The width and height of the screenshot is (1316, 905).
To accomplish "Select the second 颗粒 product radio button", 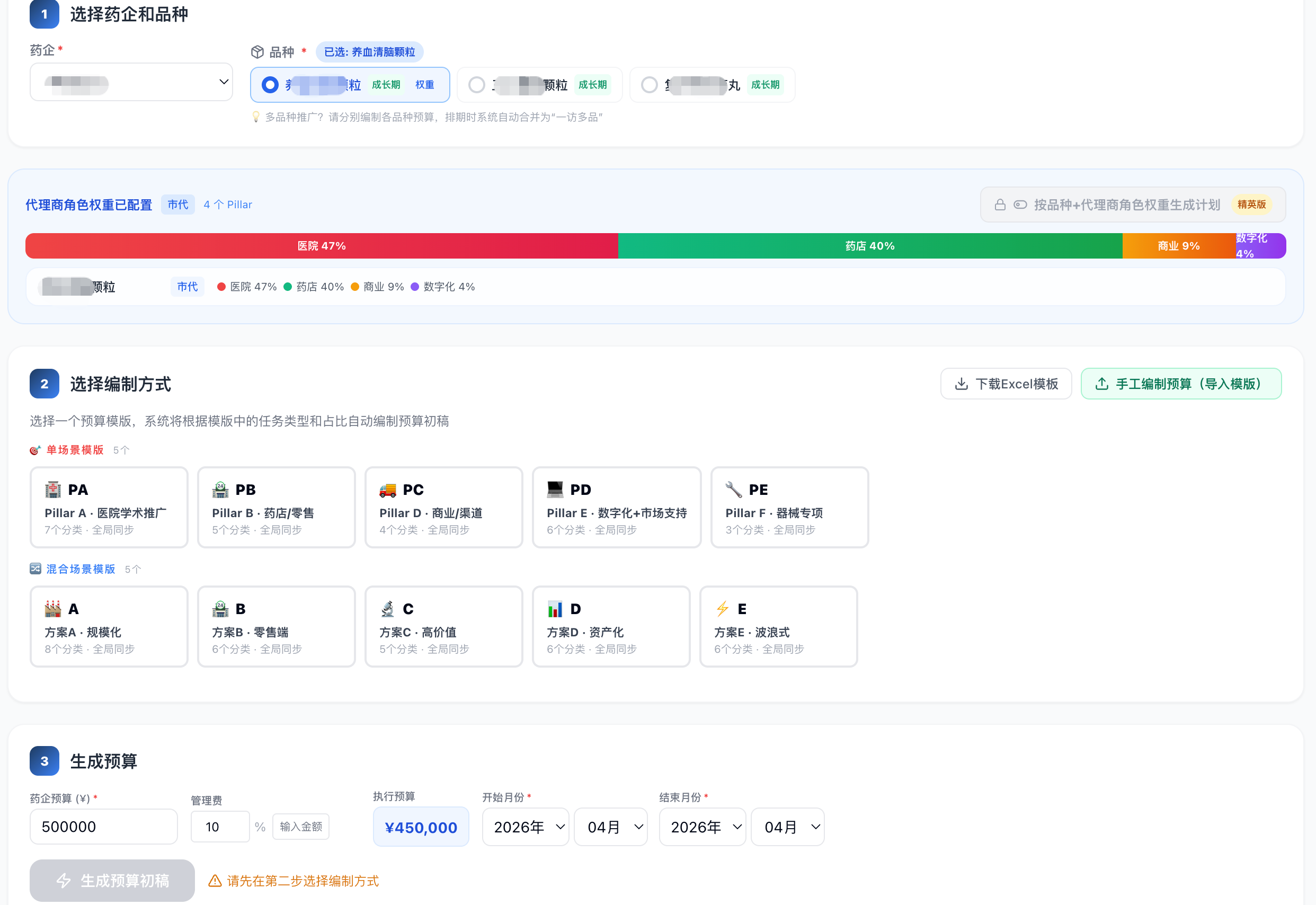I will 476,84.
